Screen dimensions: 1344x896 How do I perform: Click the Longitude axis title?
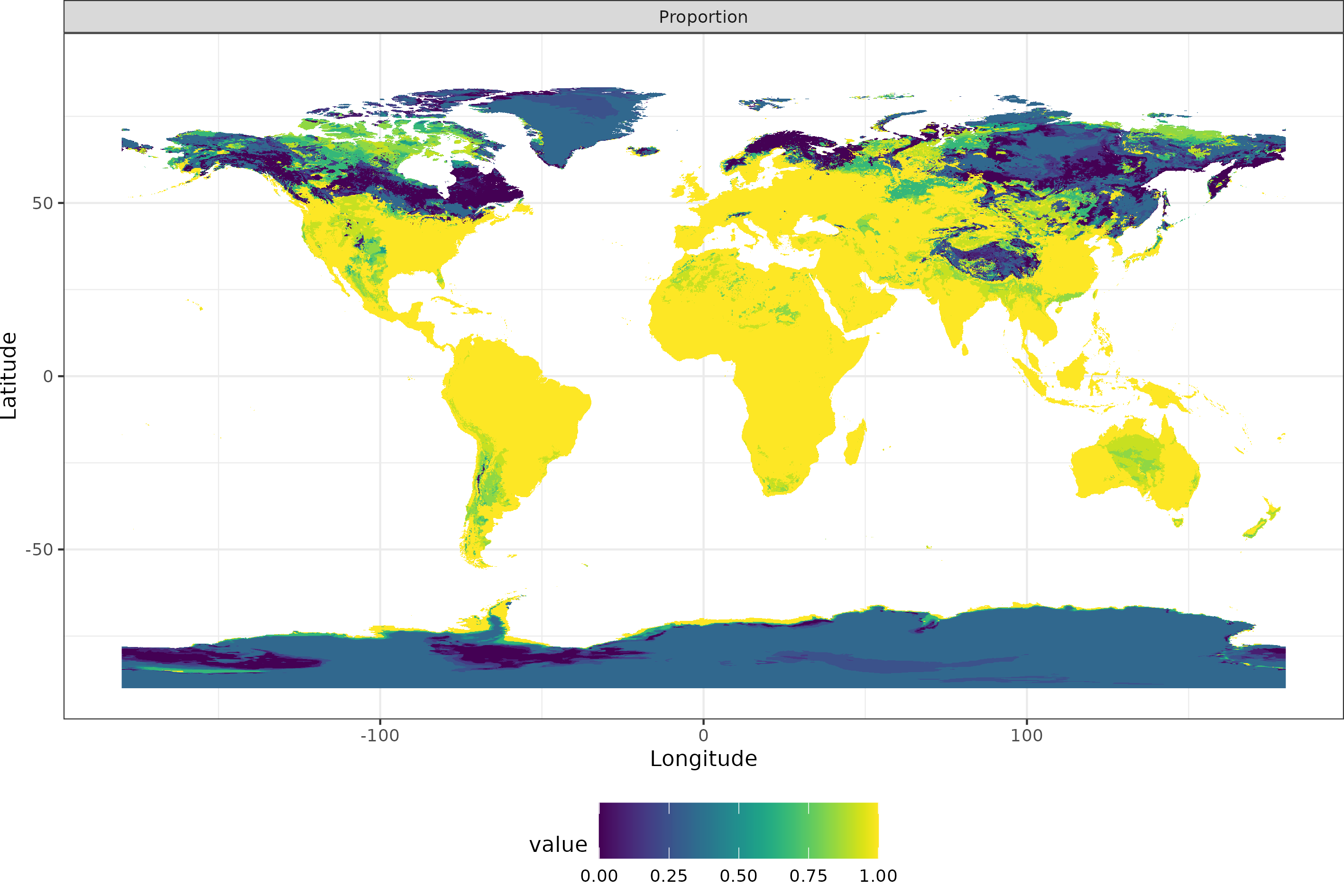click(703, 759)
